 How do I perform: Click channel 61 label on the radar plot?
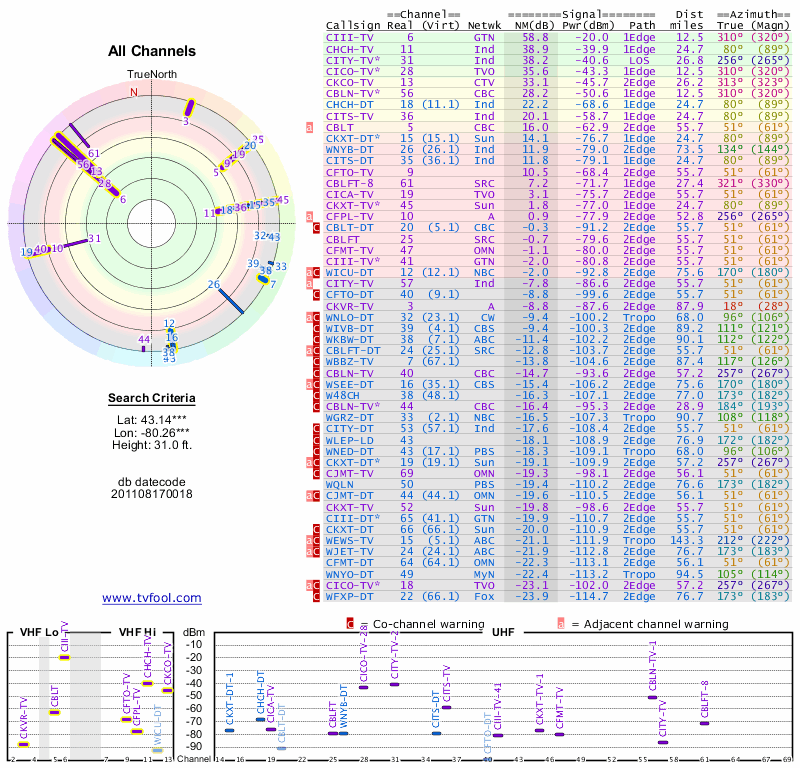[x=94, y=153]
